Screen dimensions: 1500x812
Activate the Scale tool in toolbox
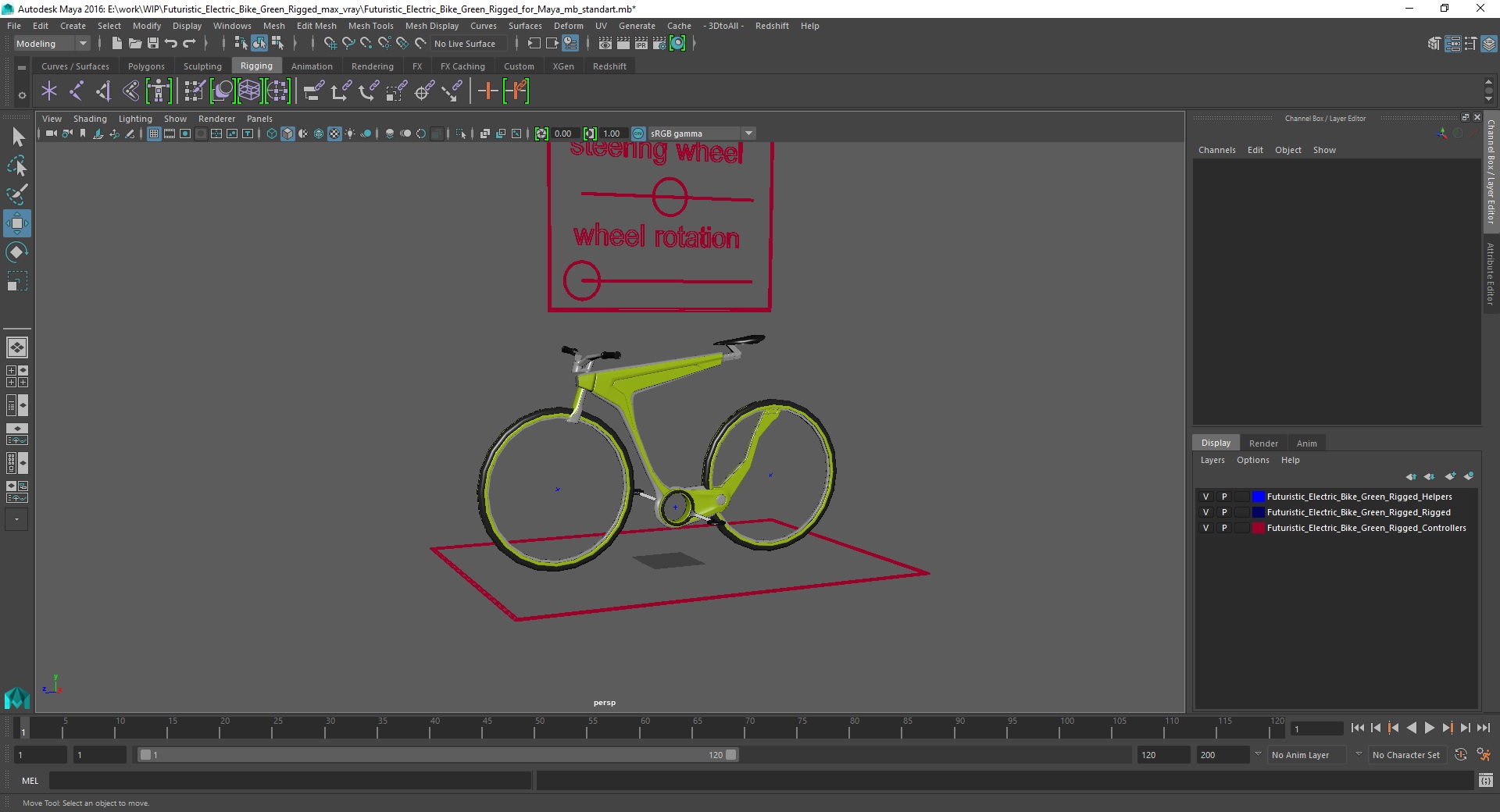point(17,281)
